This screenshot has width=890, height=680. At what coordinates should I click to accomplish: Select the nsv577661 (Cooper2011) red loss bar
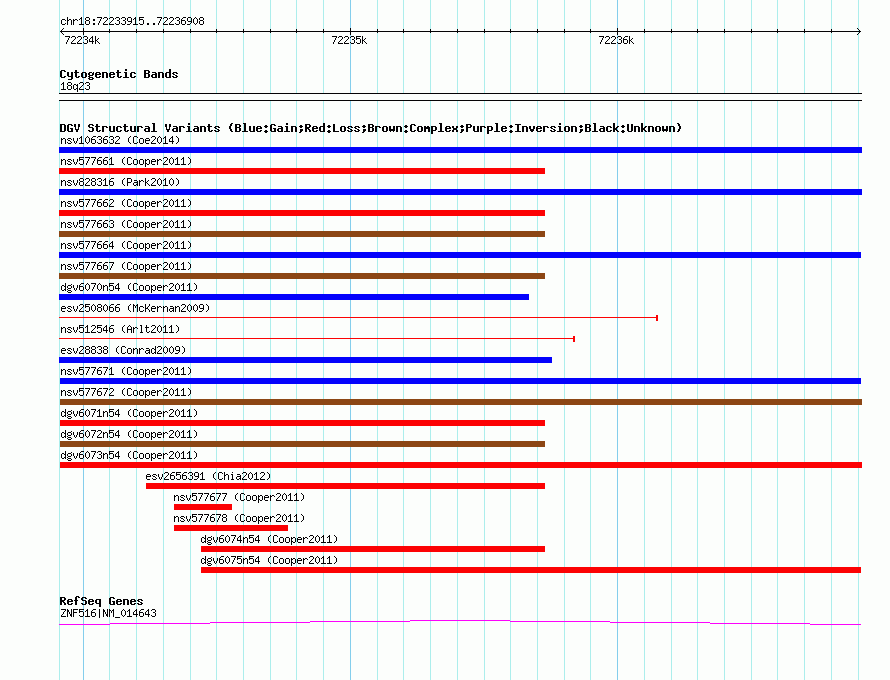[302, 171]
